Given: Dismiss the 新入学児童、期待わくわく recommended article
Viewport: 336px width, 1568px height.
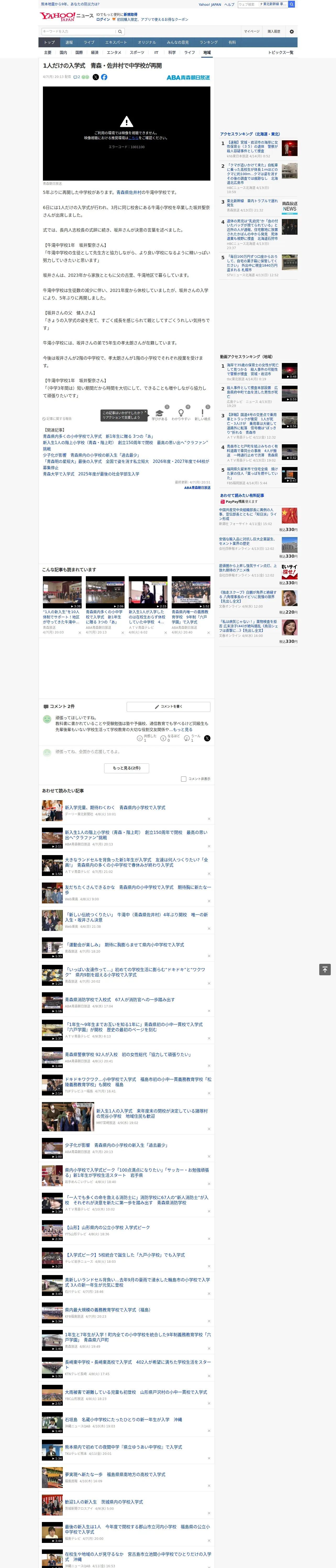Looking at the screenshot, I should click(x=209, y=819).
